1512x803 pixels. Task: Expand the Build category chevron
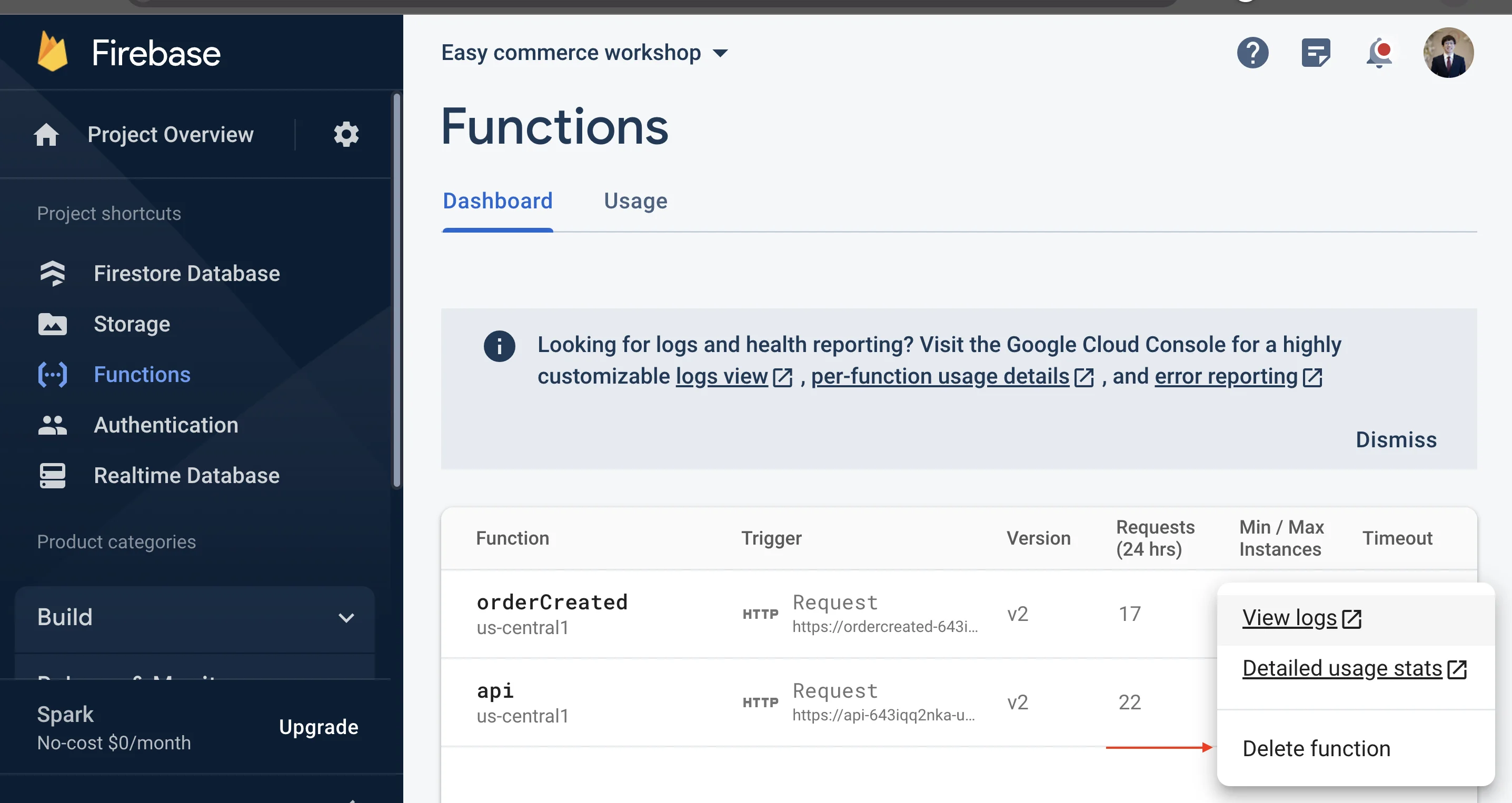(346, 618)
